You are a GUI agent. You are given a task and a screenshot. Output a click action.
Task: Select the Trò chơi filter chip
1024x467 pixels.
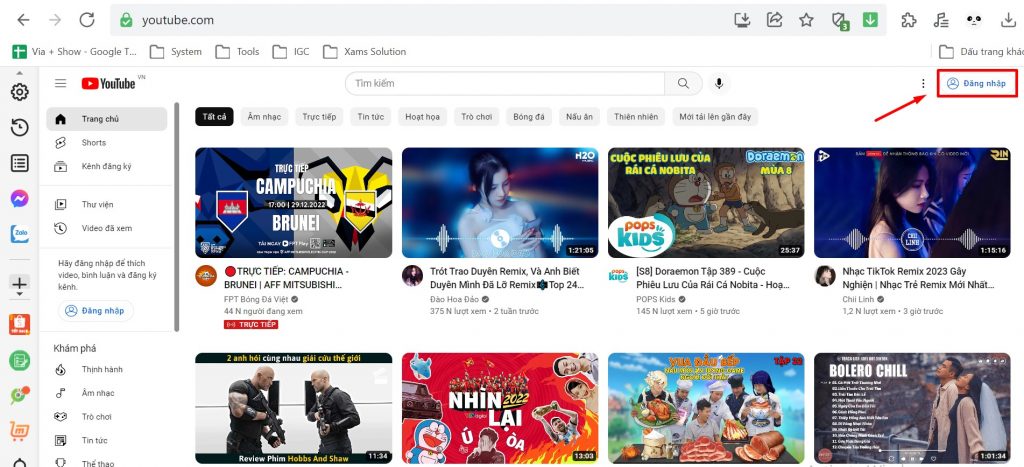tap(476, 116)
